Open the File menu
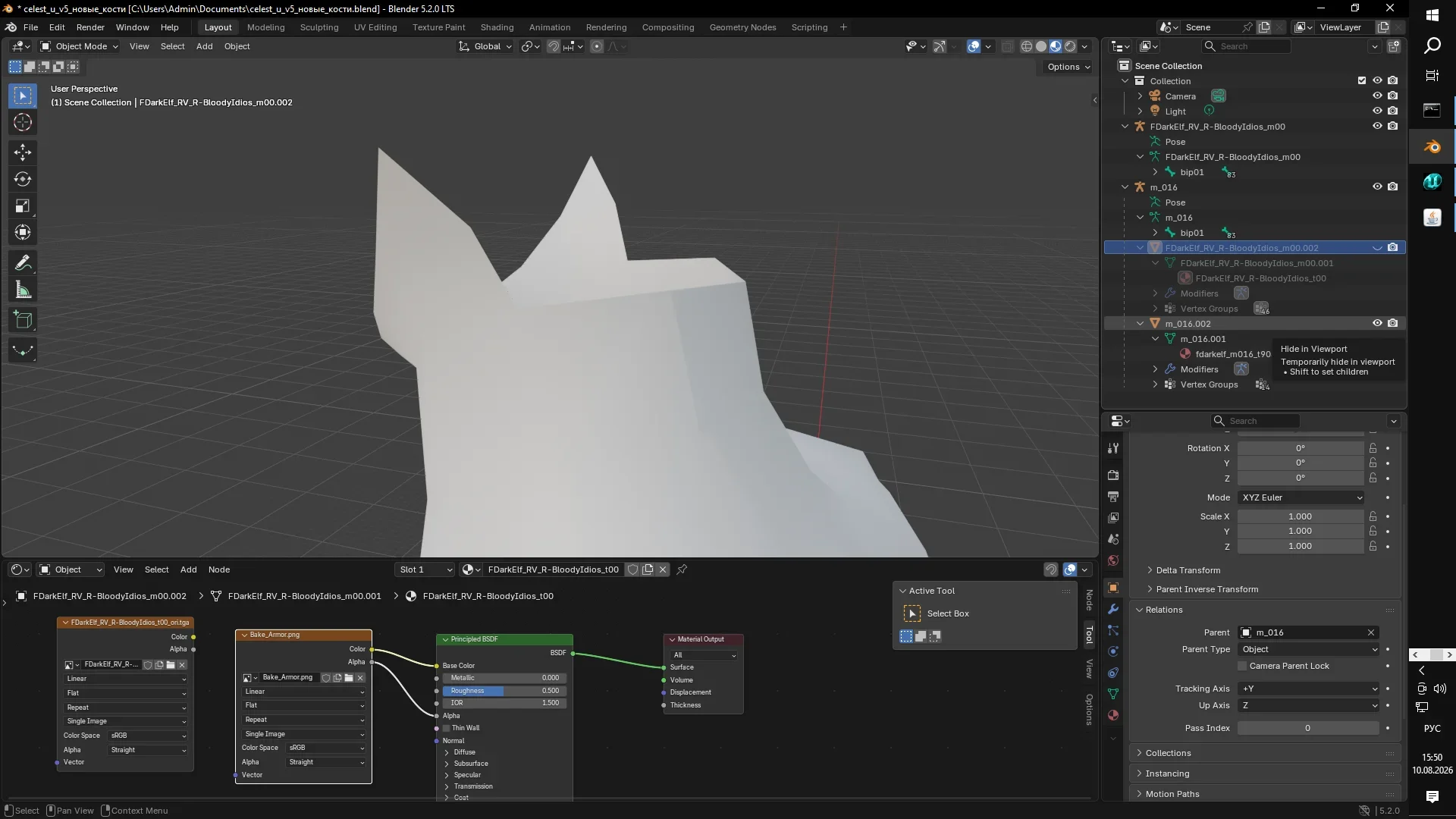The width and height of the screenshot is (1456, 819). pyautogui.click(x=30, y=27)
